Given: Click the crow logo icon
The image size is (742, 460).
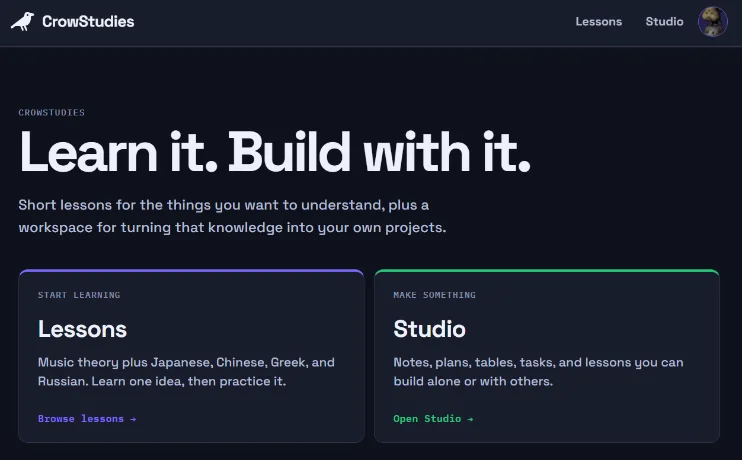Looking at the screenshot, I should [22, 21].
